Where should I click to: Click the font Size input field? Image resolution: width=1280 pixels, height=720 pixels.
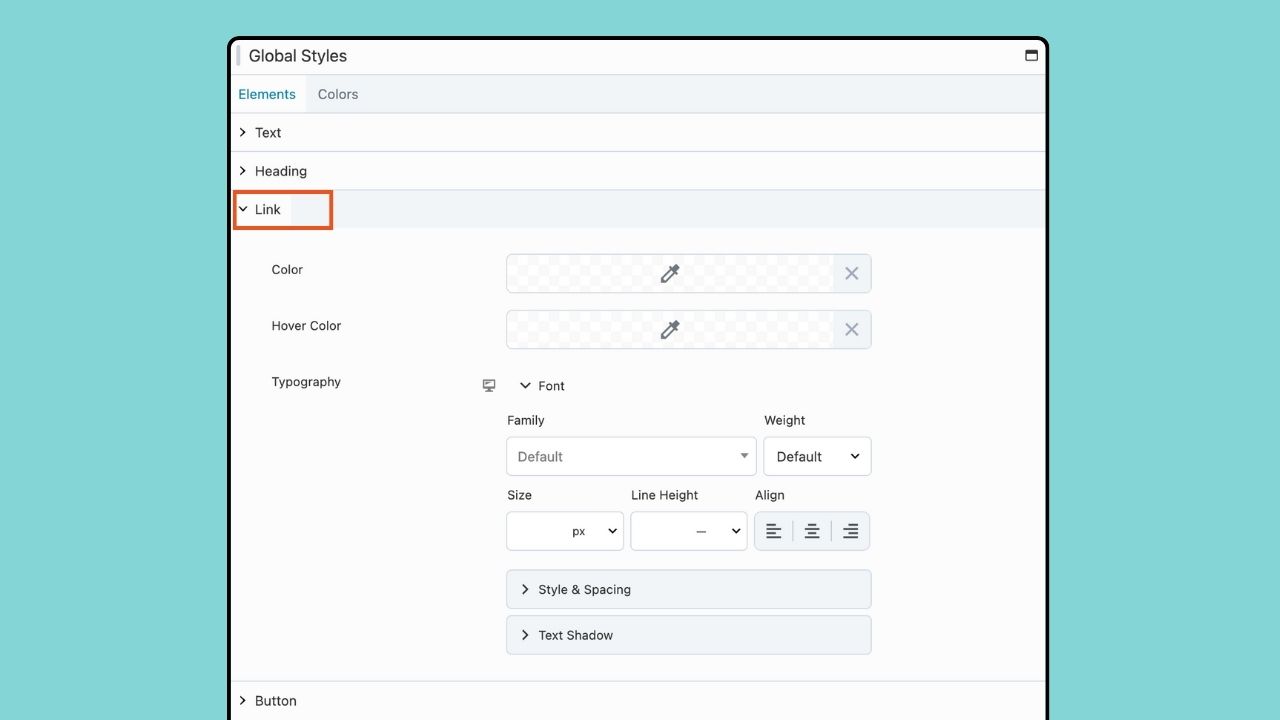[x=537, y=532]
